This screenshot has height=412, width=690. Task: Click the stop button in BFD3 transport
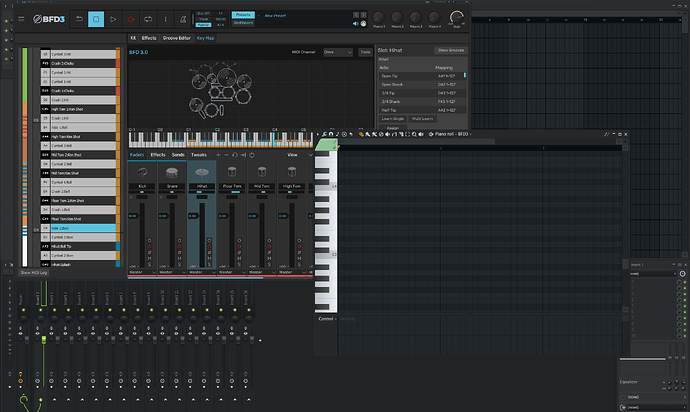95,18
